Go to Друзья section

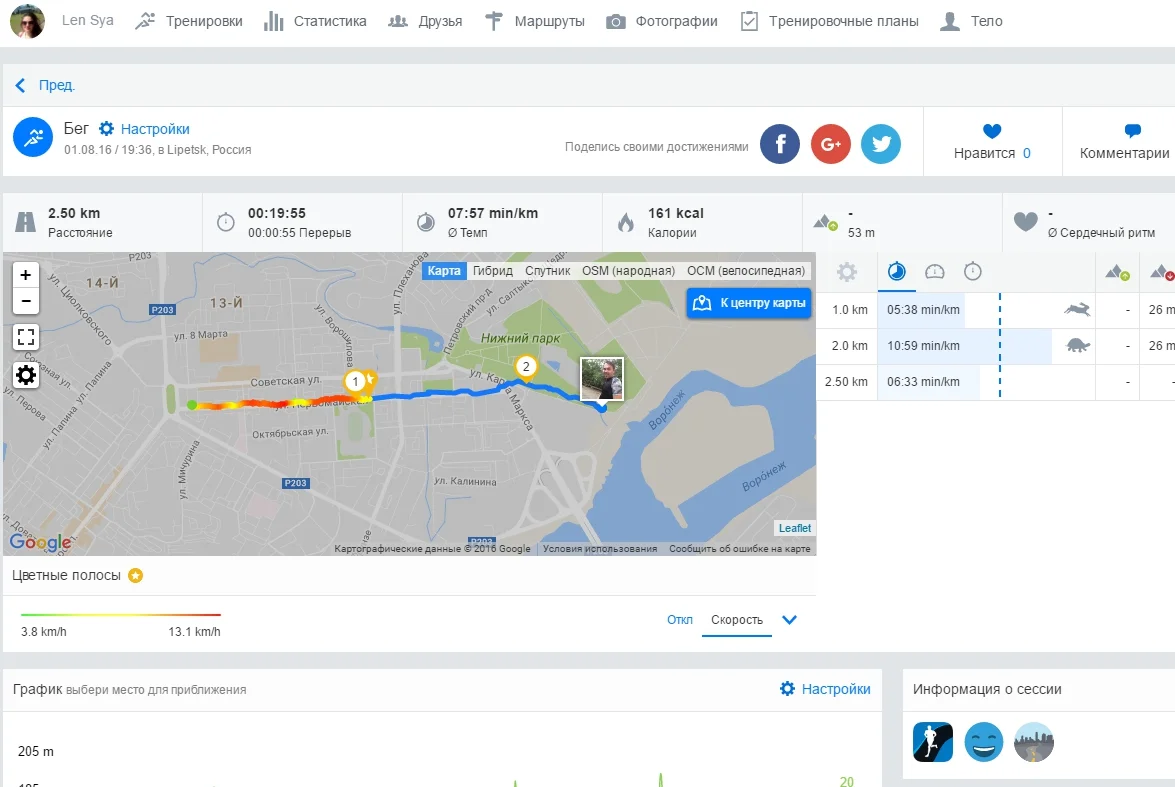click(425, 21)
